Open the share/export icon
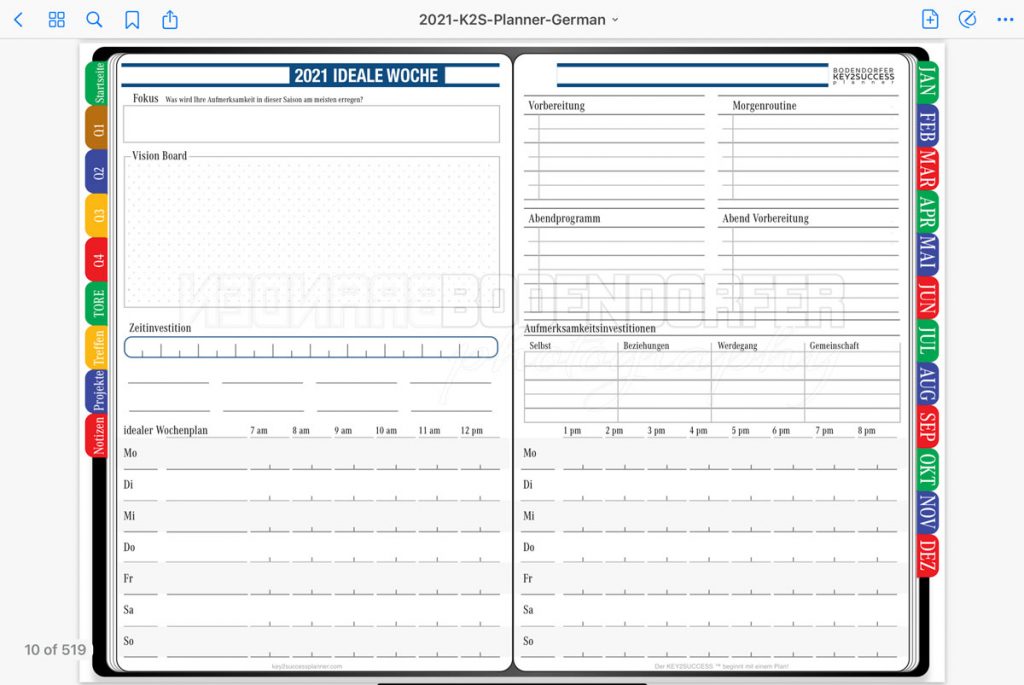 pyautogui.click(x=170, y=20)
